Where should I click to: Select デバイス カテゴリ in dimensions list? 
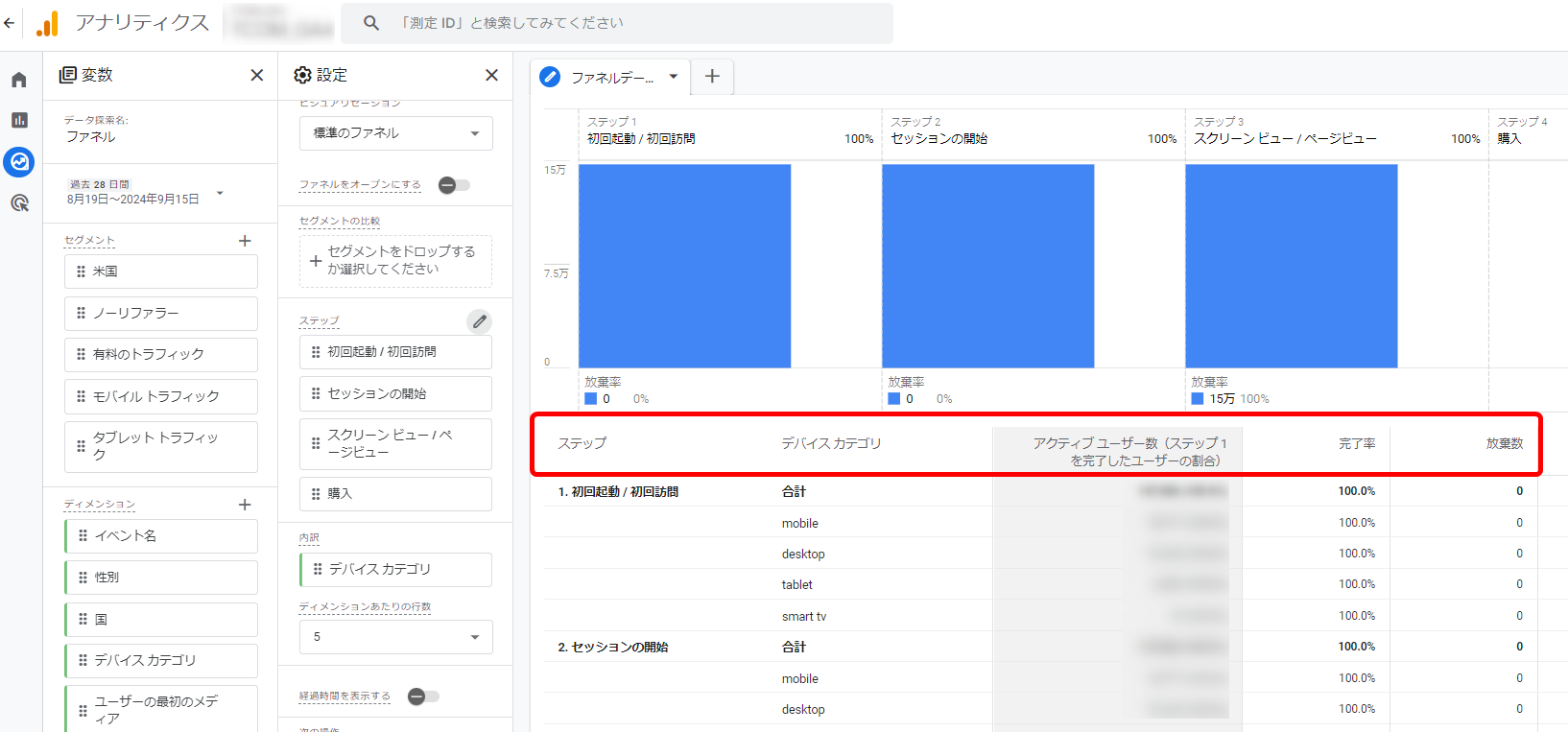tap(161, 661)
